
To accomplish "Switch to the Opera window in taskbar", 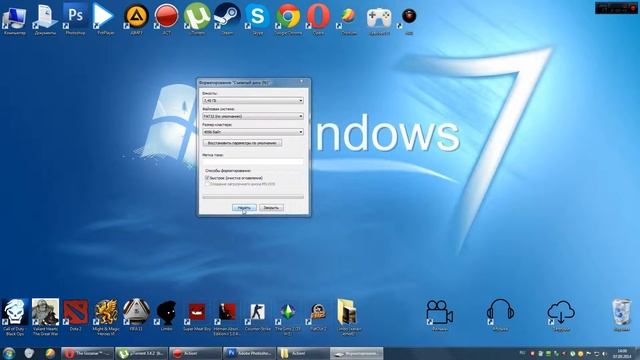I will tap(87, 353).
